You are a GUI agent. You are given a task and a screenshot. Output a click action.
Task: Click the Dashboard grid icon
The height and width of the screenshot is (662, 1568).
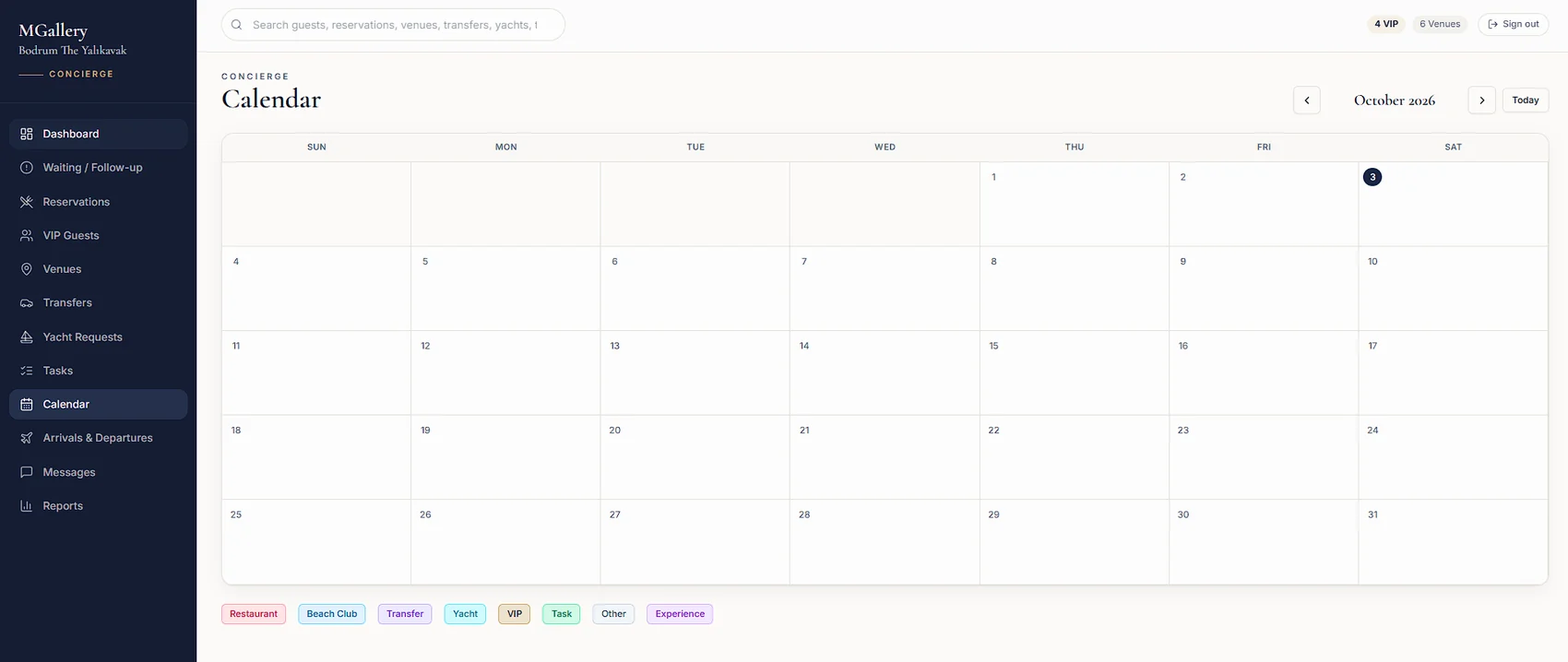click(27, 134)
